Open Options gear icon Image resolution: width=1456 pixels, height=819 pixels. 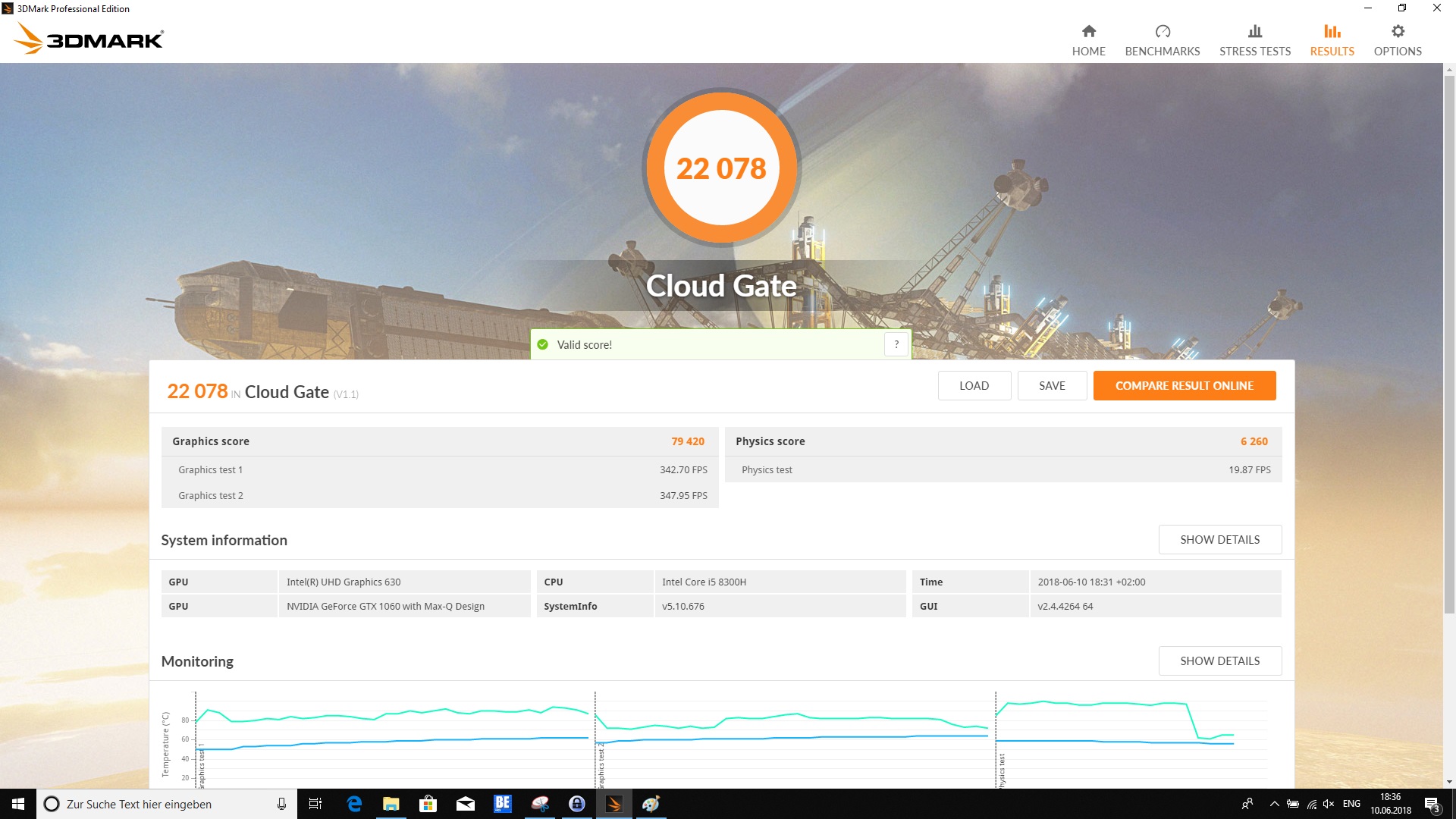coord(1397,31)
